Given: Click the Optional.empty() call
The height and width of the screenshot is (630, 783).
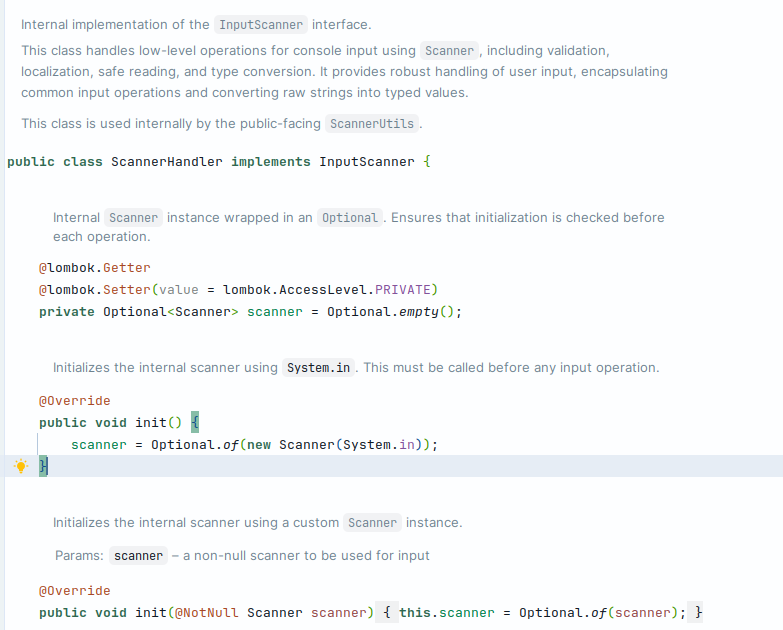Looking at the screenshot, I should click(x=391, y=312).
